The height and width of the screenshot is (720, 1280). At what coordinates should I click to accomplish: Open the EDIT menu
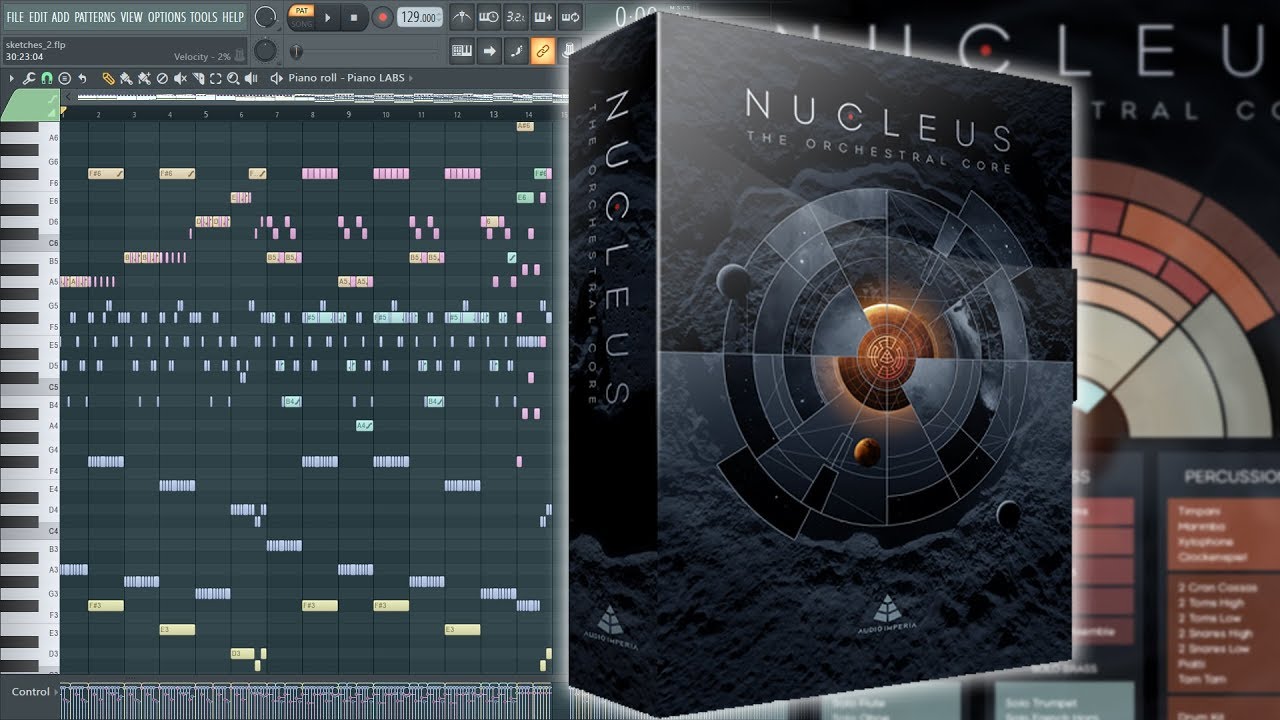(x=38, y=17)
